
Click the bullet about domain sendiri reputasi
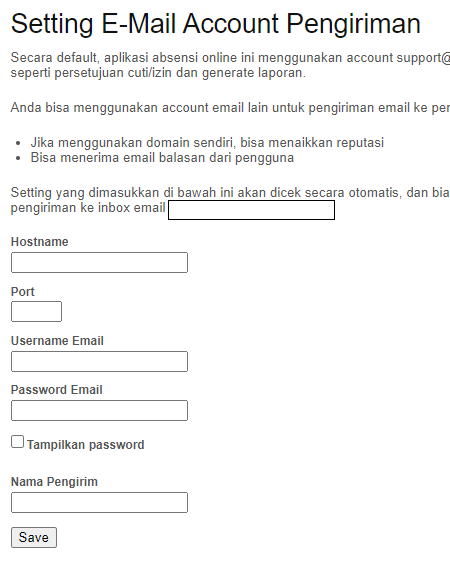click(x=207, y=143)
